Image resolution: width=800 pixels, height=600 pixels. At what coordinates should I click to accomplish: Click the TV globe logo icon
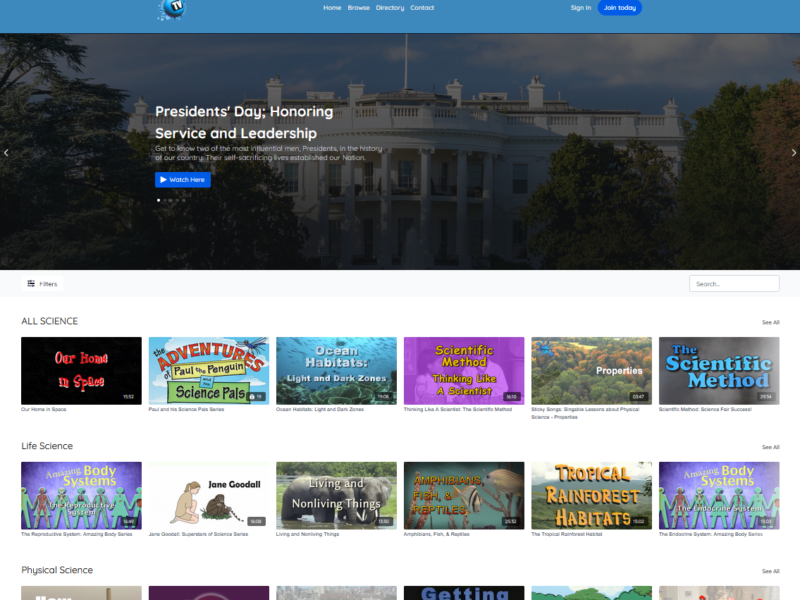click(x=172, y=9)
